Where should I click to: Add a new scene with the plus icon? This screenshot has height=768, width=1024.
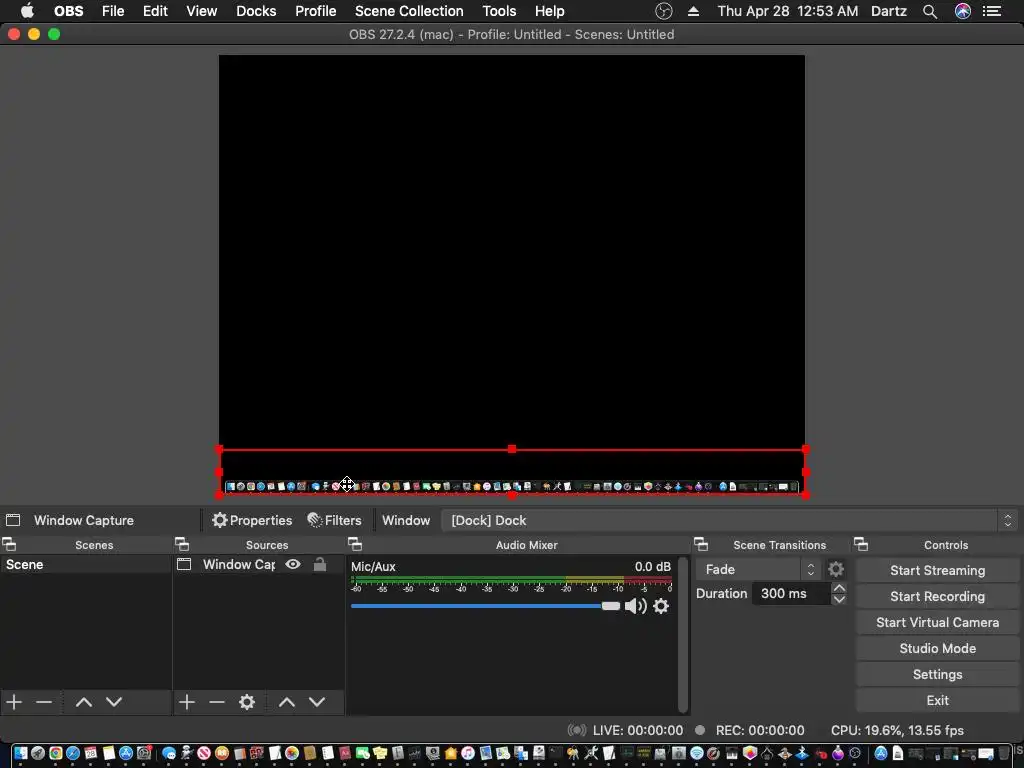[x=14, y=702]
